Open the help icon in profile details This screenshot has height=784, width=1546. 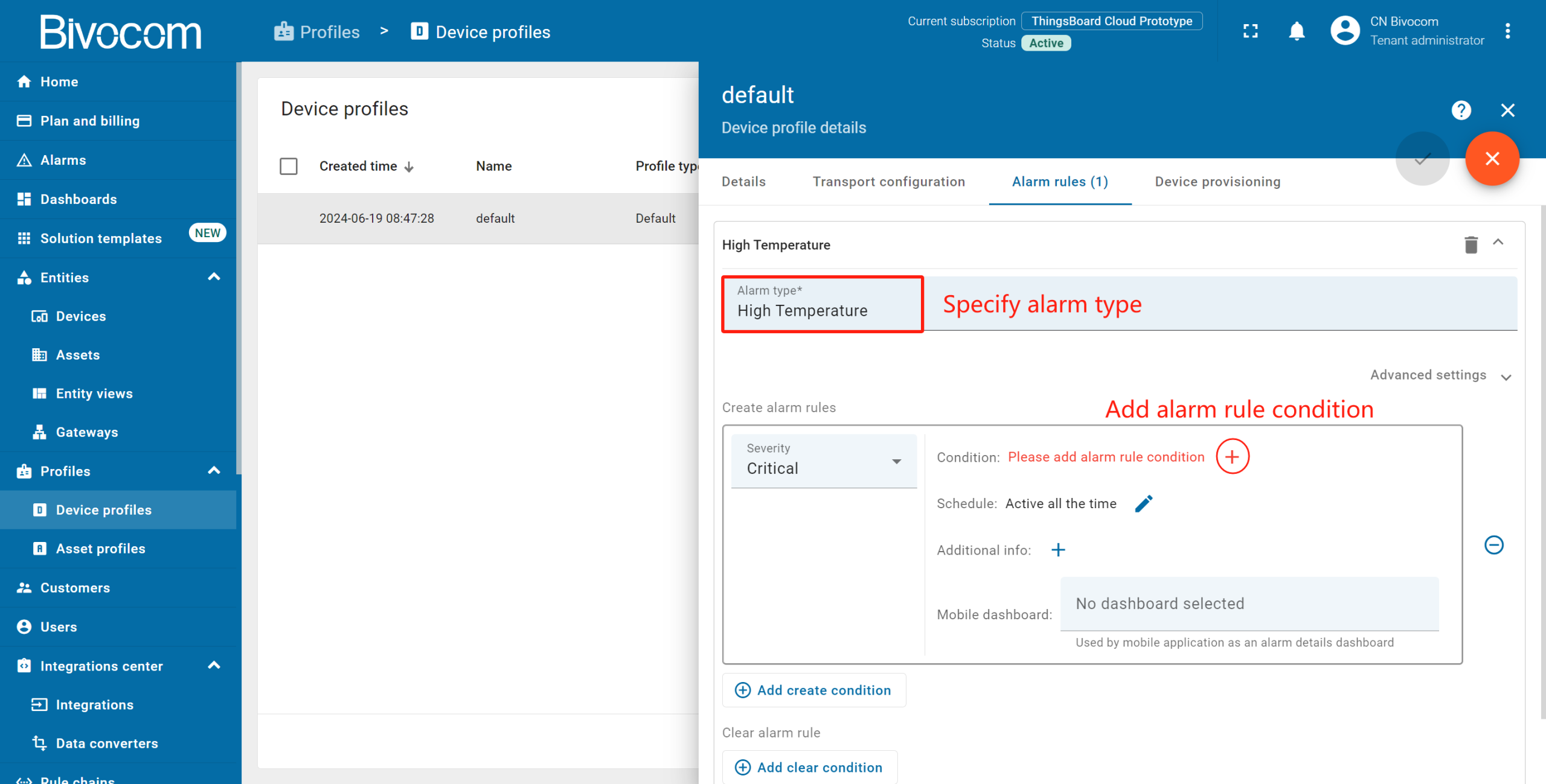pos(1461,110)
